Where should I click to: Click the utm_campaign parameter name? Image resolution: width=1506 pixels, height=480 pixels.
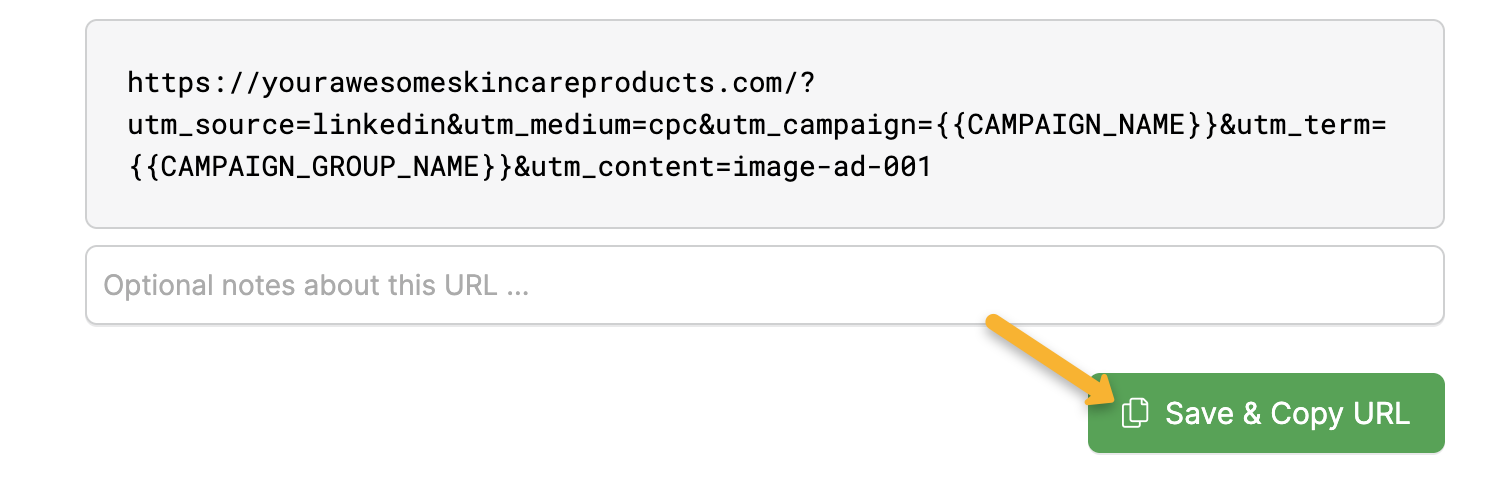click(x=816, y=124)
